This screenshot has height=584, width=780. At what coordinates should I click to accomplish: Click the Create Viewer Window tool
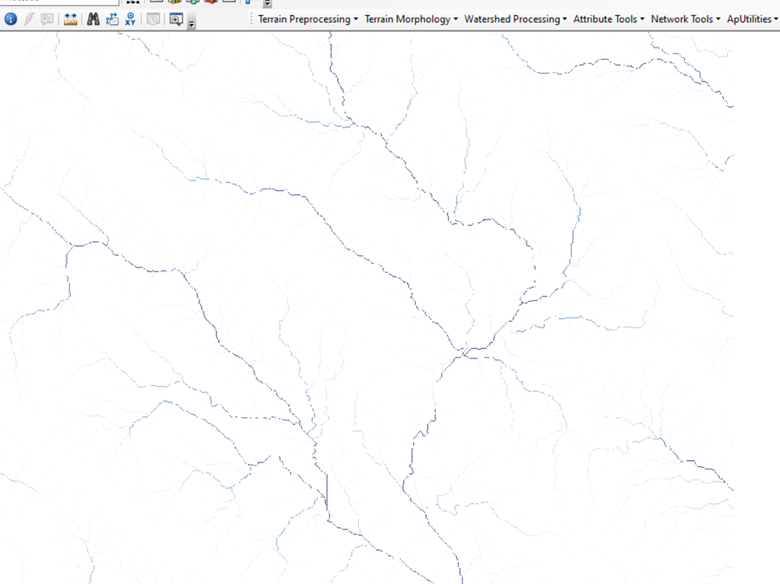pos(176,19)
